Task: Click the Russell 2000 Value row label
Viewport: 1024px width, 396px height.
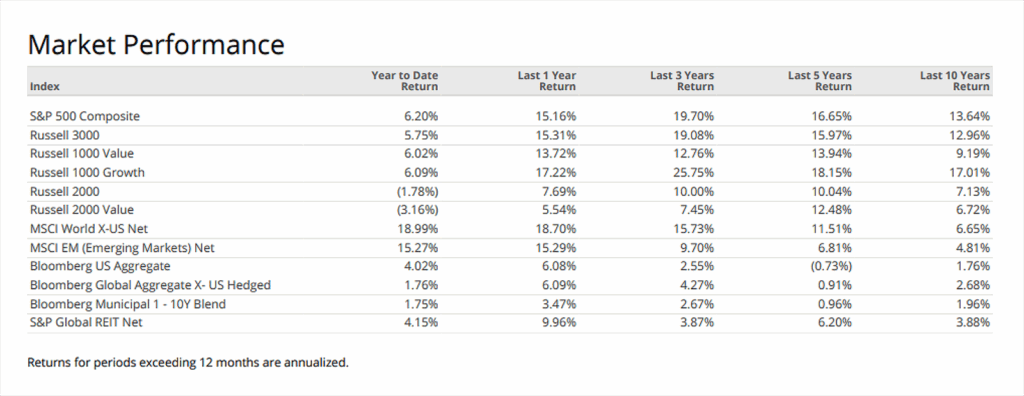Action: click(82, 210)
